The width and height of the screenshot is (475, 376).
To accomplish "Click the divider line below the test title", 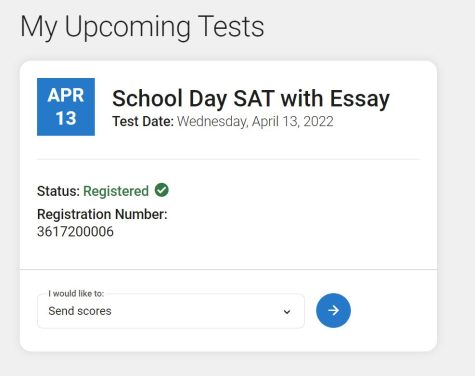I will coord(228,159).
